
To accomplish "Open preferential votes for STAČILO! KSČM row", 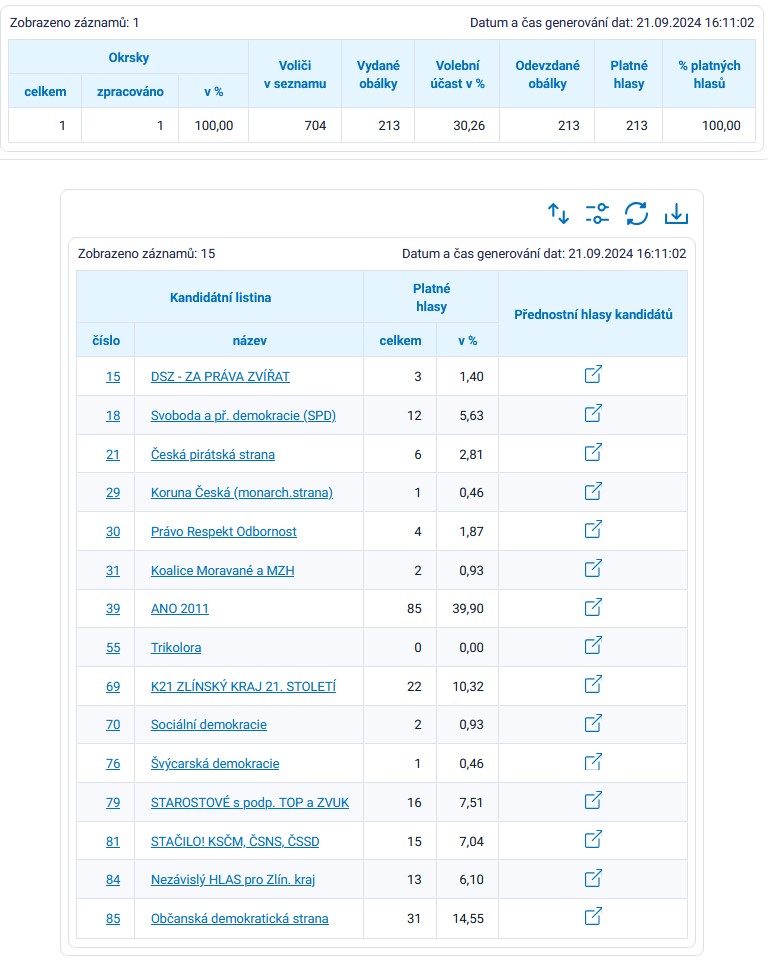I will (x=593, y=840).
